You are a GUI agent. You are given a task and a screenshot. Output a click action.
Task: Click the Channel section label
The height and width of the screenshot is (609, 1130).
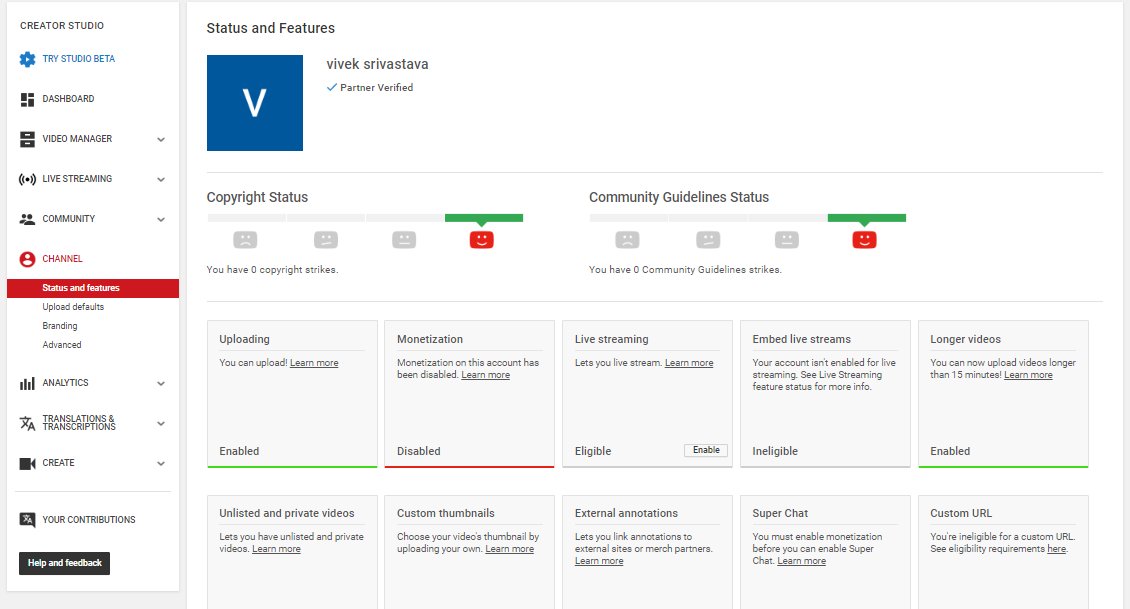62,259
